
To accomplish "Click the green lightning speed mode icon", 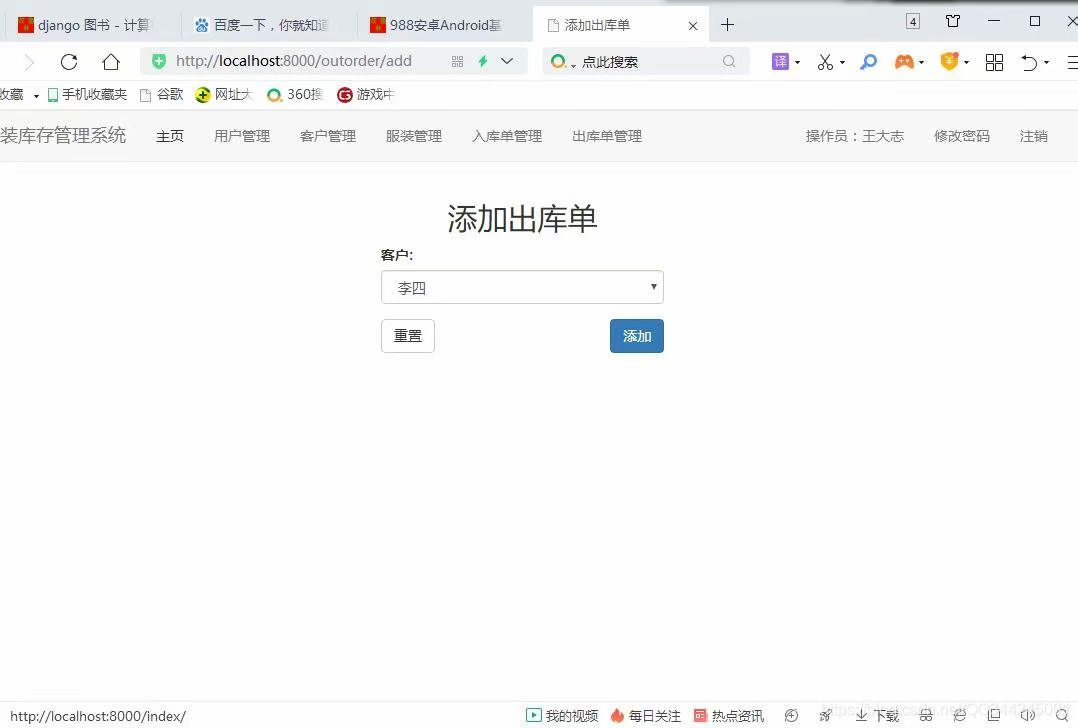I will [x=483, y=61].
